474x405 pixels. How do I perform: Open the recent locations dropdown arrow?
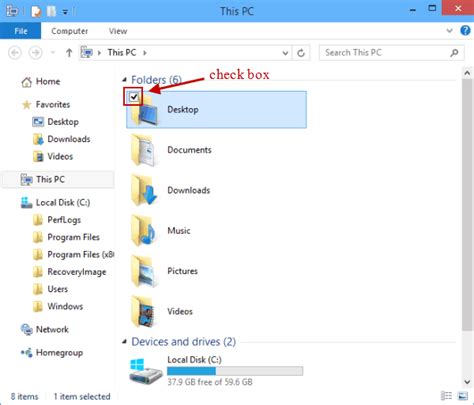point(53,53)
